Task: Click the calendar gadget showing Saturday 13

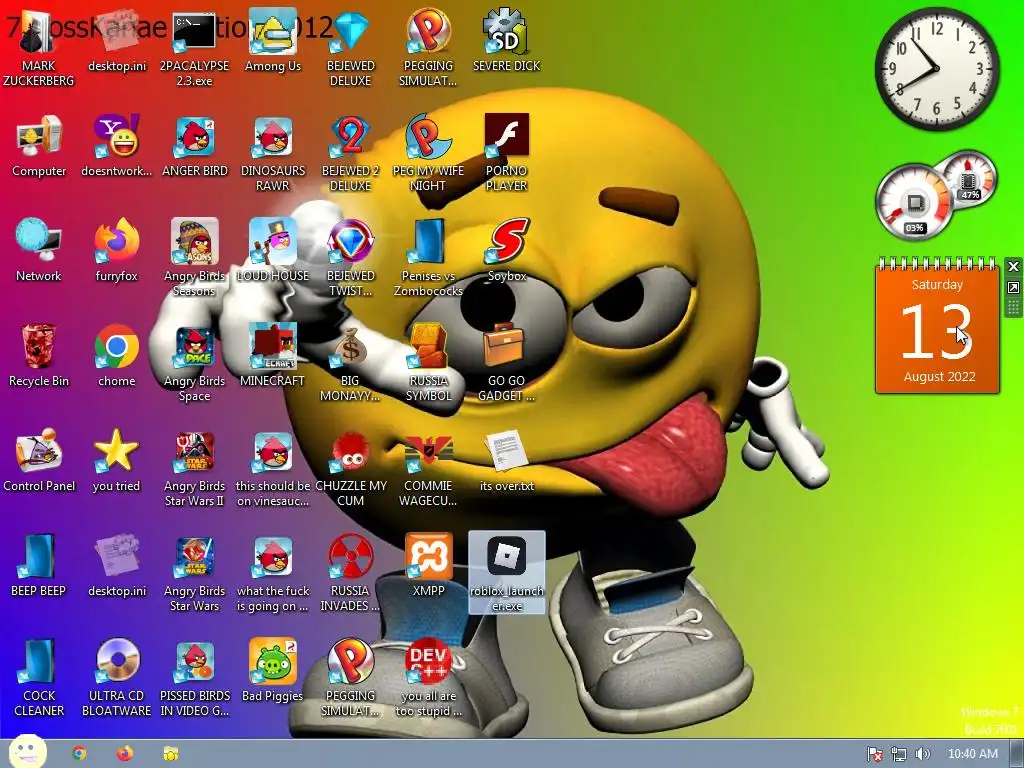Action: pyautogui.click(x=937, y=327)
